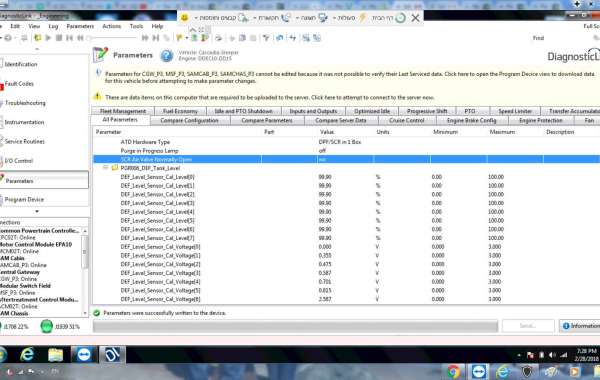Click the printer icon in the toolbar
Image resolution: width=600 pixels, height=380 pixels.
[x=218, y=38]
